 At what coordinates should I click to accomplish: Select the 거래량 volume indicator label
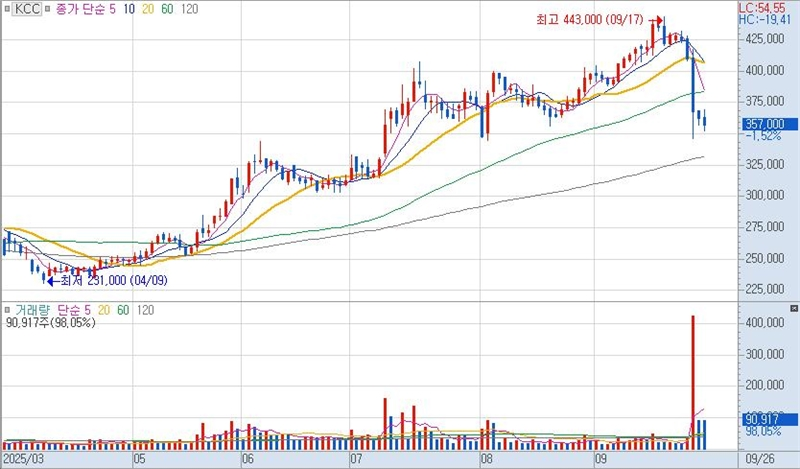[33, 311]
